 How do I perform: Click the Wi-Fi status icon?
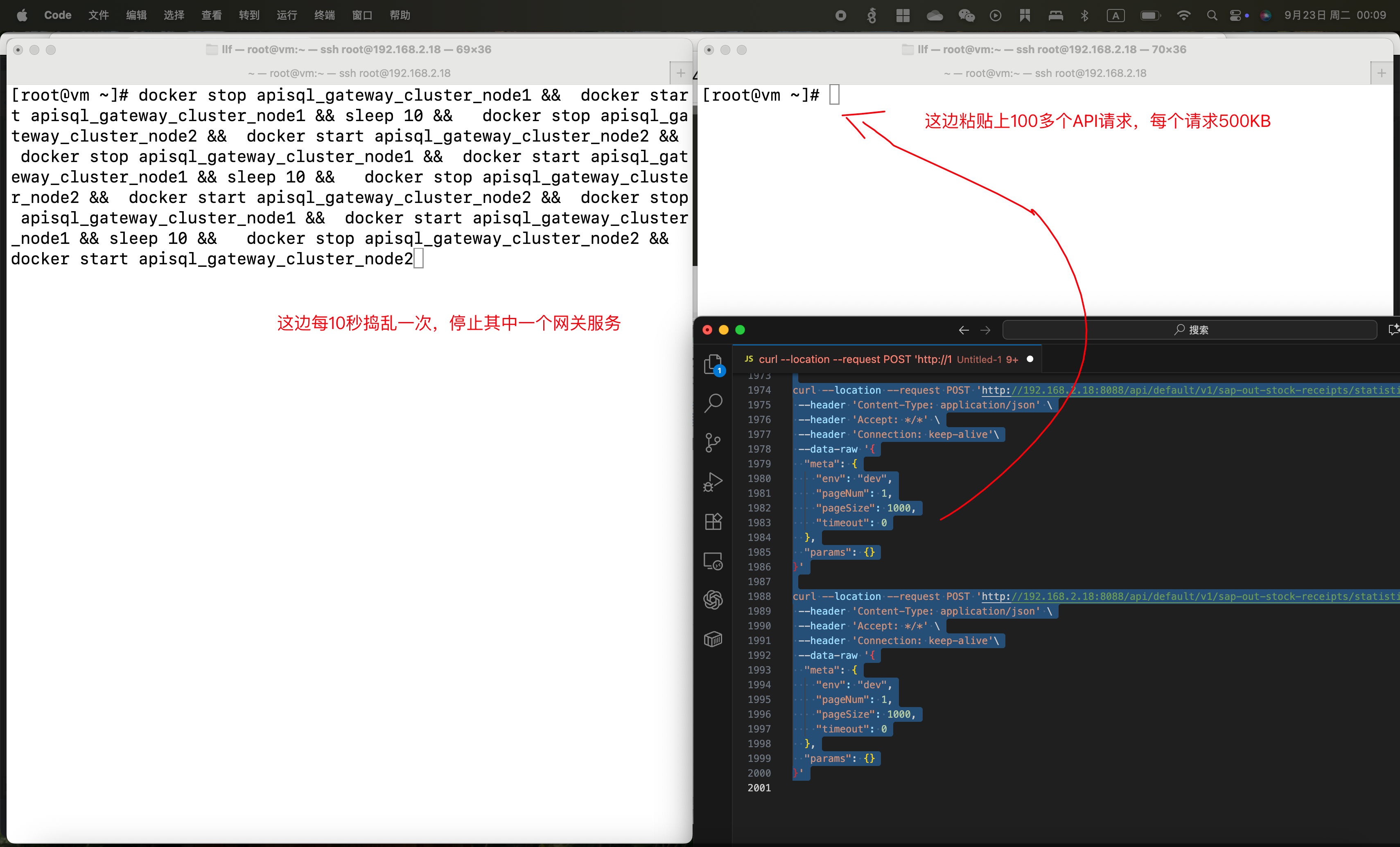pos(1183,15)
